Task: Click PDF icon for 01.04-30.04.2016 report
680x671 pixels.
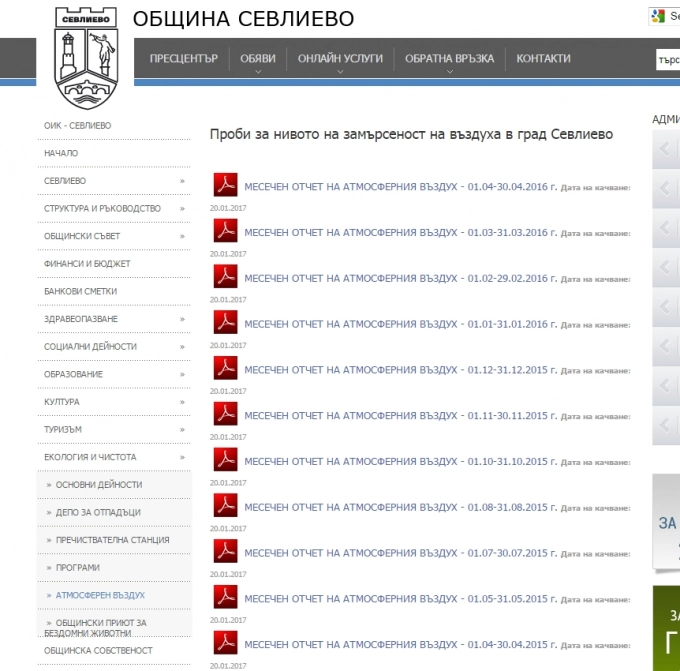Action: [225, 185]
